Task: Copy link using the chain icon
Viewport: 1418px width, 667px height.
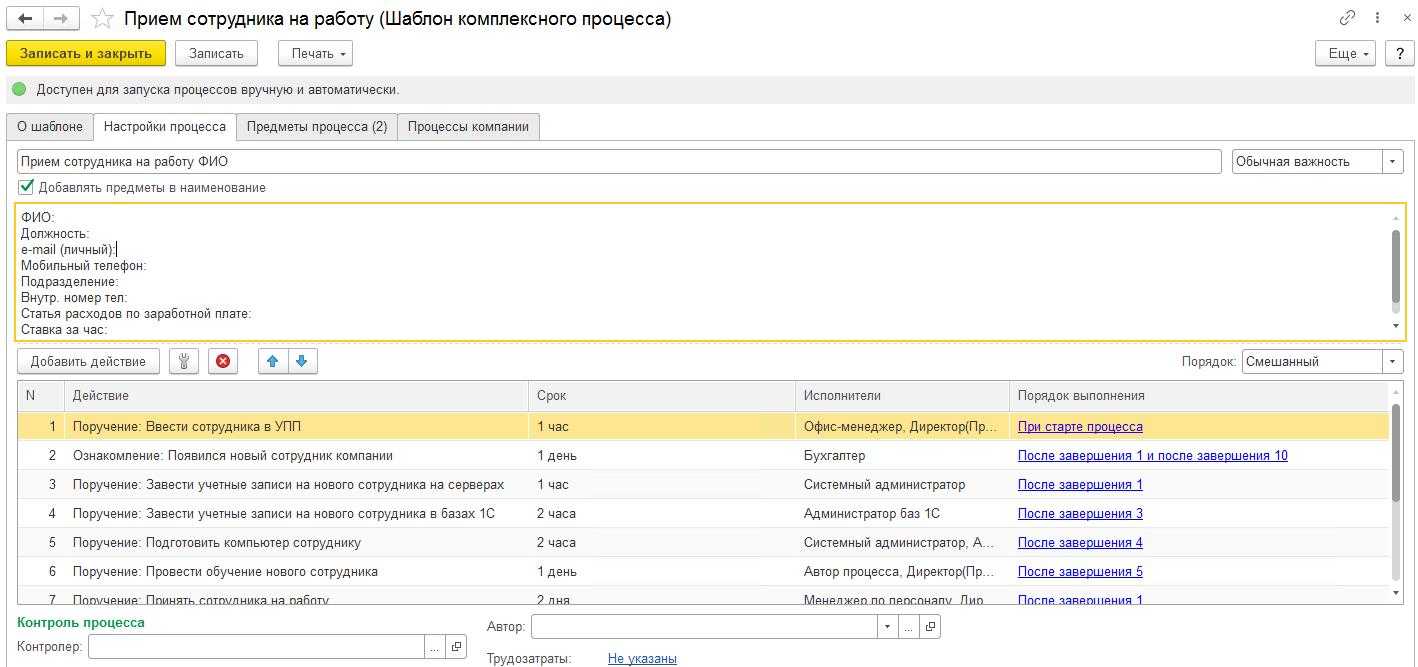Action: click(1347, 18)
